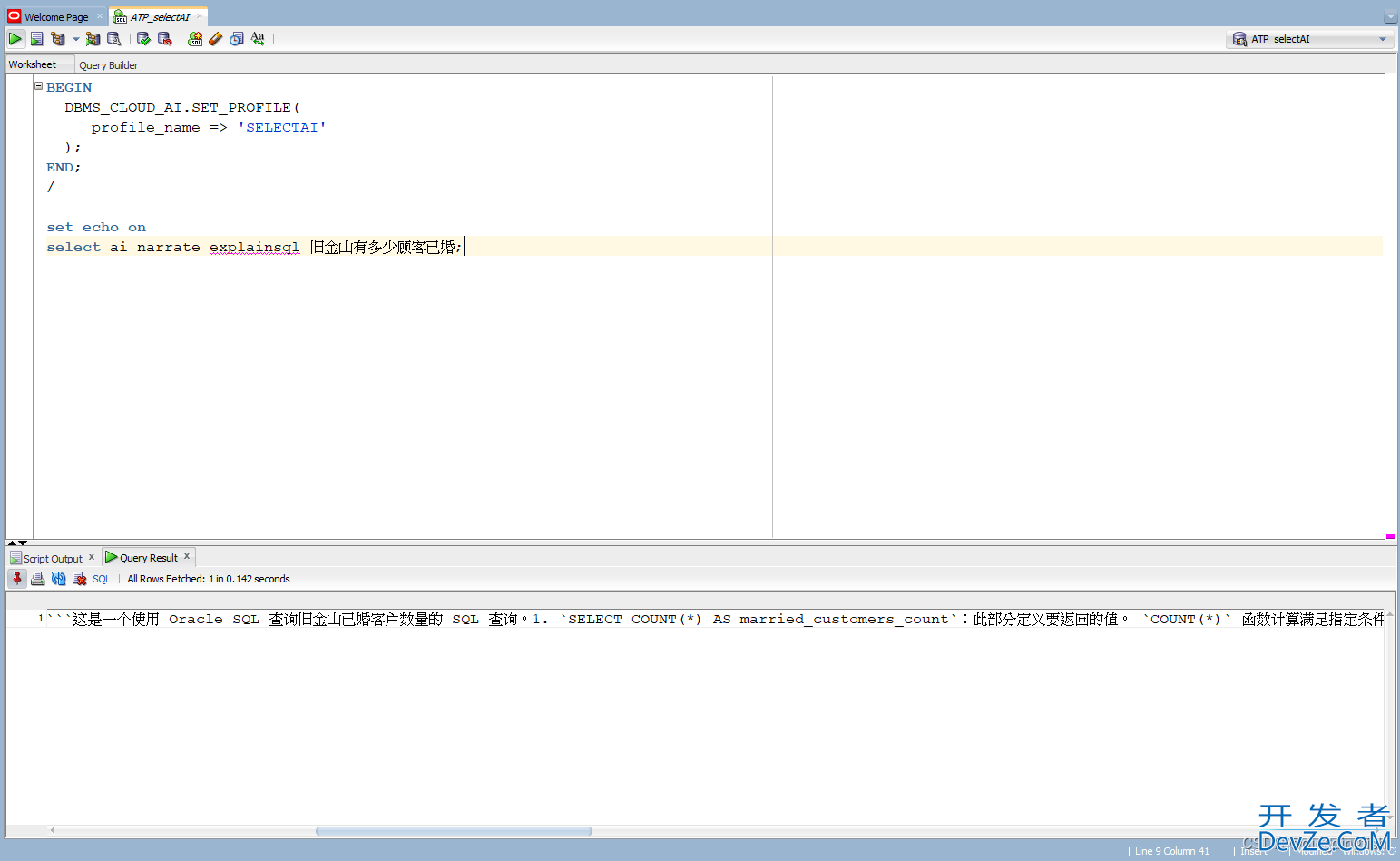Click the 'All Rows Fetched' status text
Image resolution: width=1400 pixels, height=861 pixels.
coord(209,579)
